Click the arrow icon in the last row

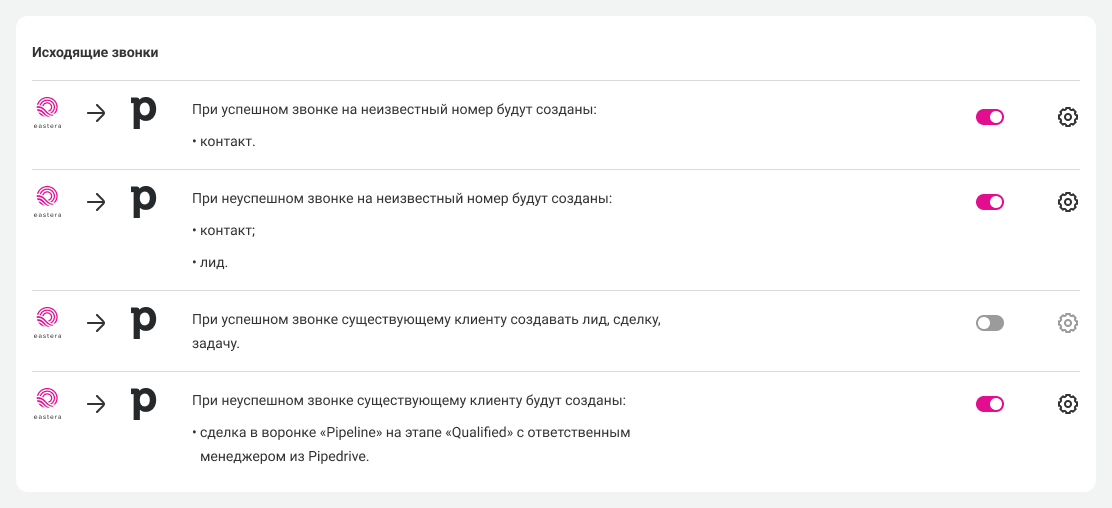[96, 404]
